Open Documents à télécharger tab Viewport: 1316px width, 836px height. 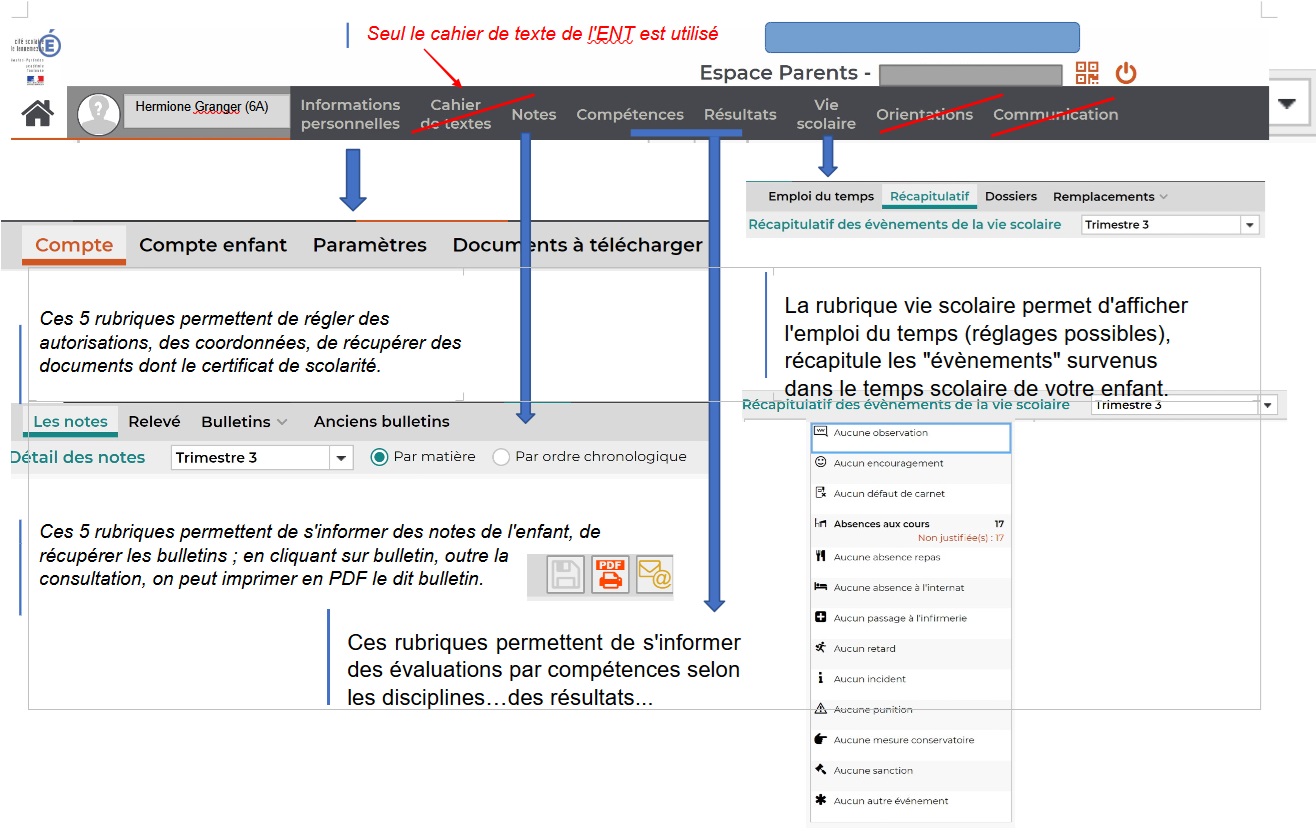pyautogui.click(x=577, y=245)
